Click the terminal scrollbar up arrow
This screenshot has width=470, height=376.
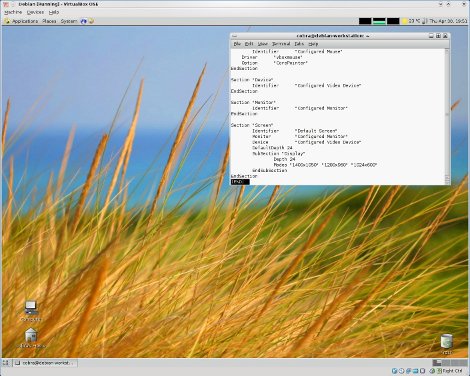click(x=447, y=51)
